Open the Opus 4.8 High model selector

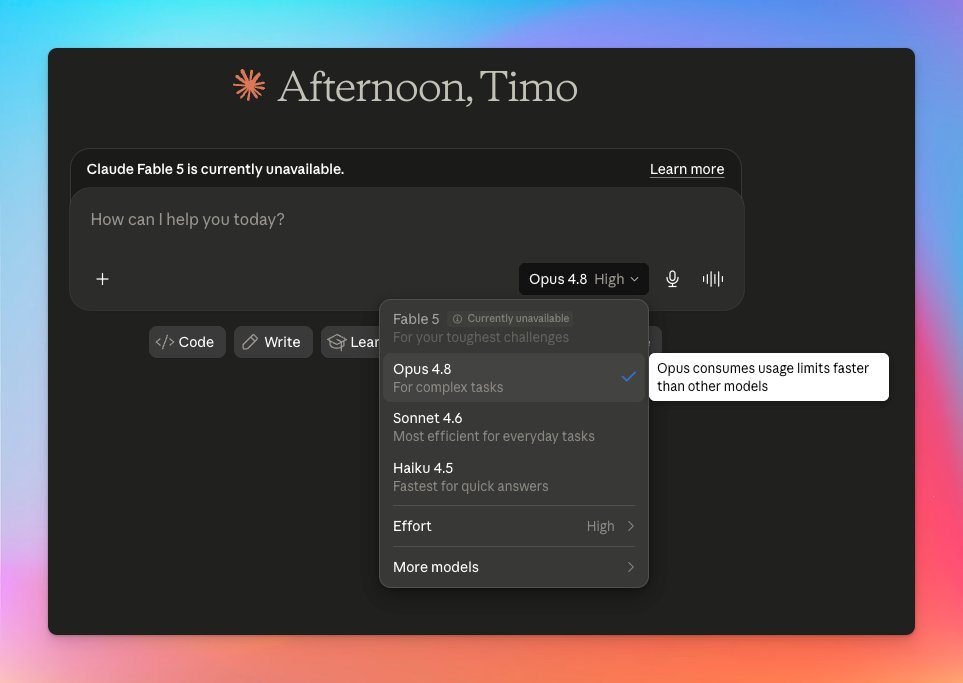point(583,279)
